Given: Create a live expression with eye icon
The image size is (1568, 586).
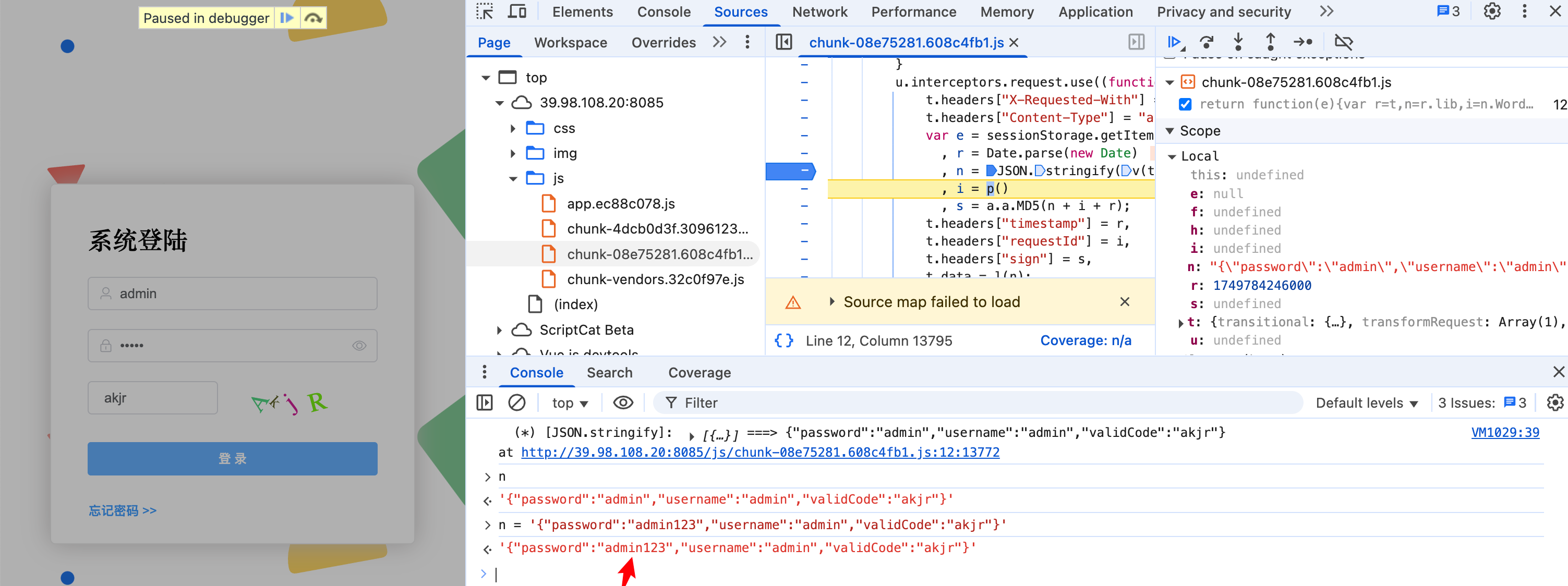Looking at the screenshot, I should coord(623,403).
